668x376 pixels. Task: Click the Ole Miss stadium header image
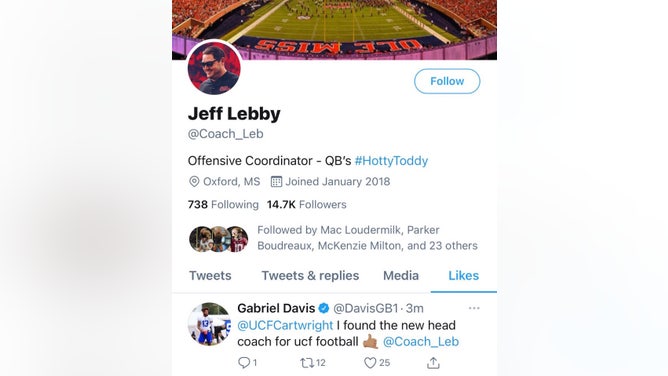click(334, 26)
